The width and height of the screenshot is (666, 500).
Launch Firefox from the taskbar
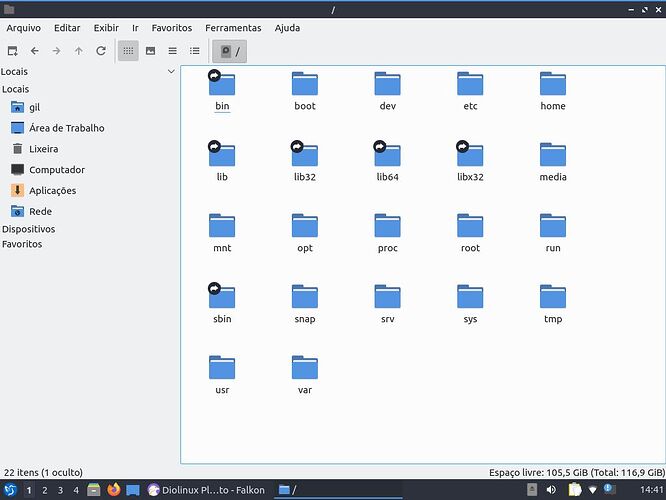[113, 490]
